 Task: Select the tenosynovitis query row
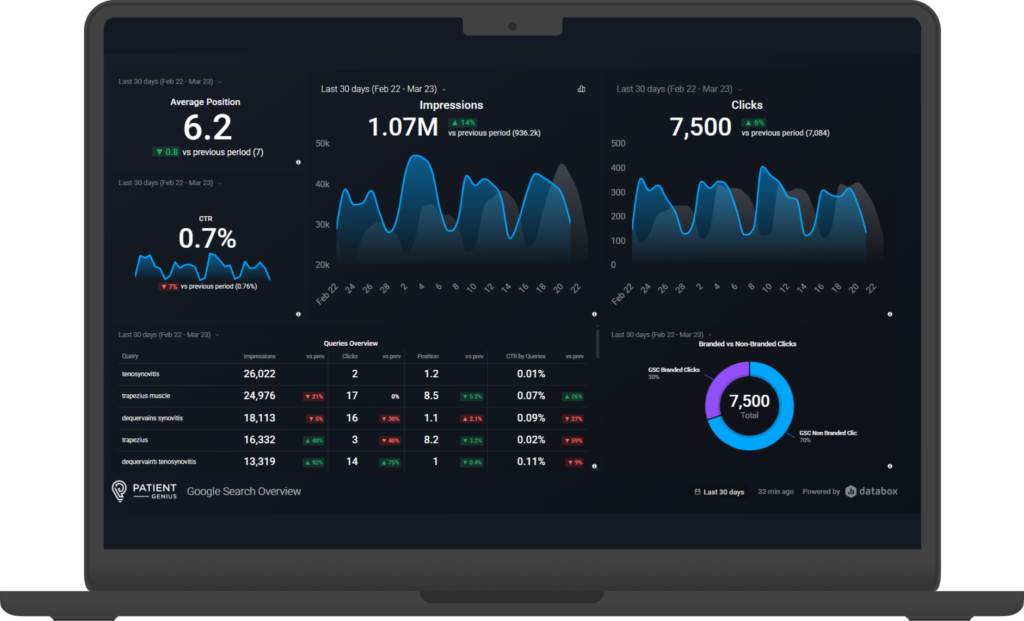click(141, 374)
